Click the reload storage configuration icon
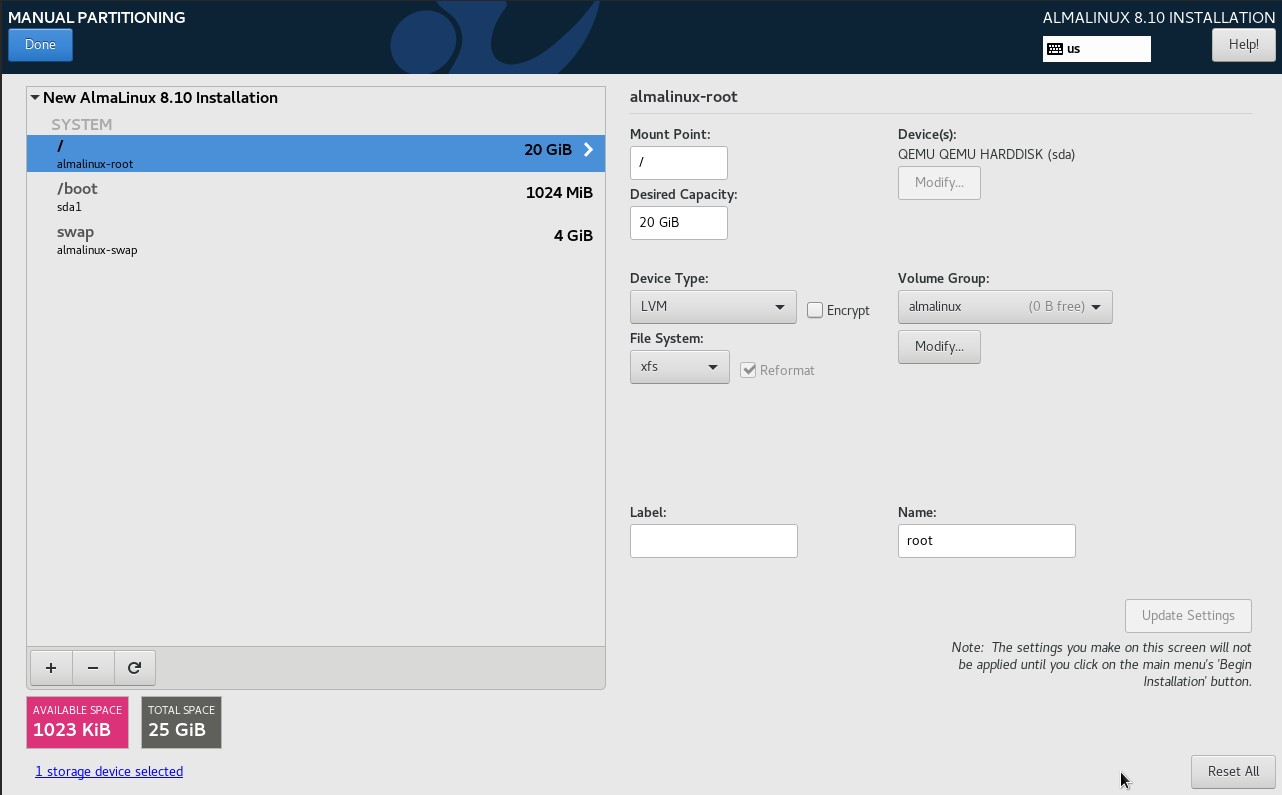1282x795 pixels. pos(134,668)
